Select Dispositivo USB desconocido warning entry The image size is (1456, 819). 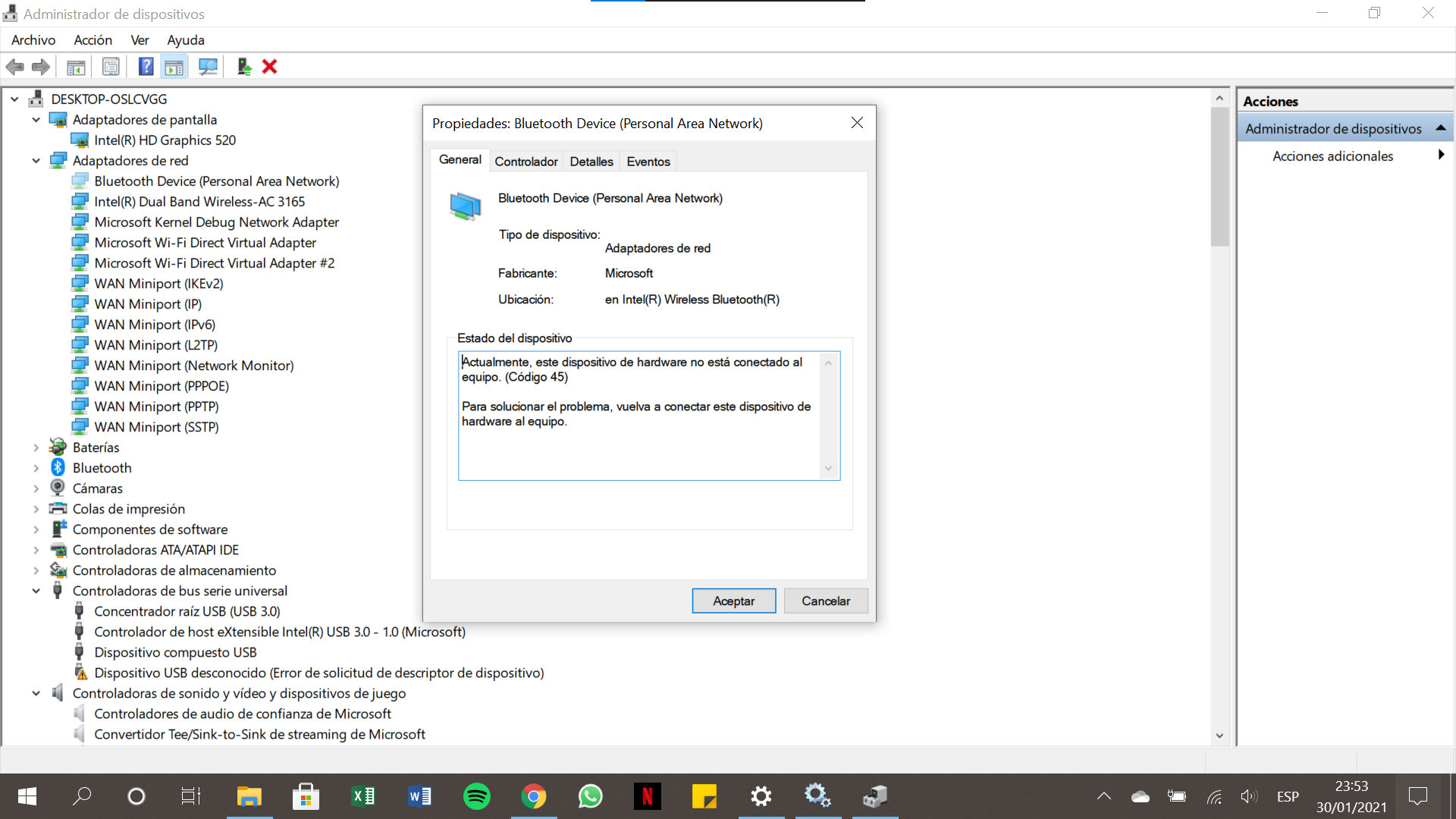(318, 673)
